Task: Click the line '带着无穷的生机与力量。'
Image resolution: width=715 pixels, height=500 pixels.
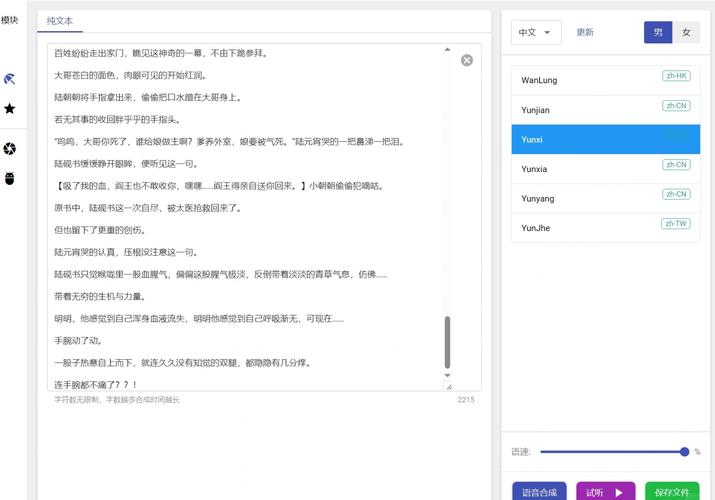Action: 101,296
